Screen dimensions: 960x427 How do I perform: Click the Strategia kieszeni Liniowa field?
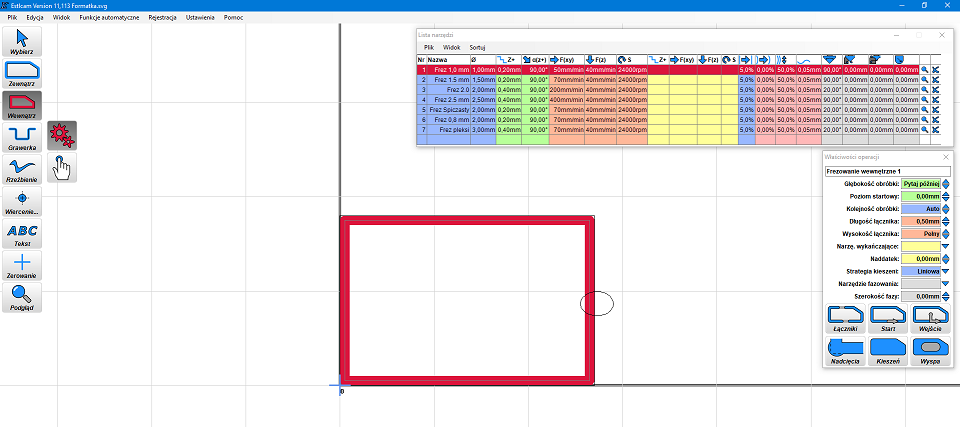click(920, 271)
